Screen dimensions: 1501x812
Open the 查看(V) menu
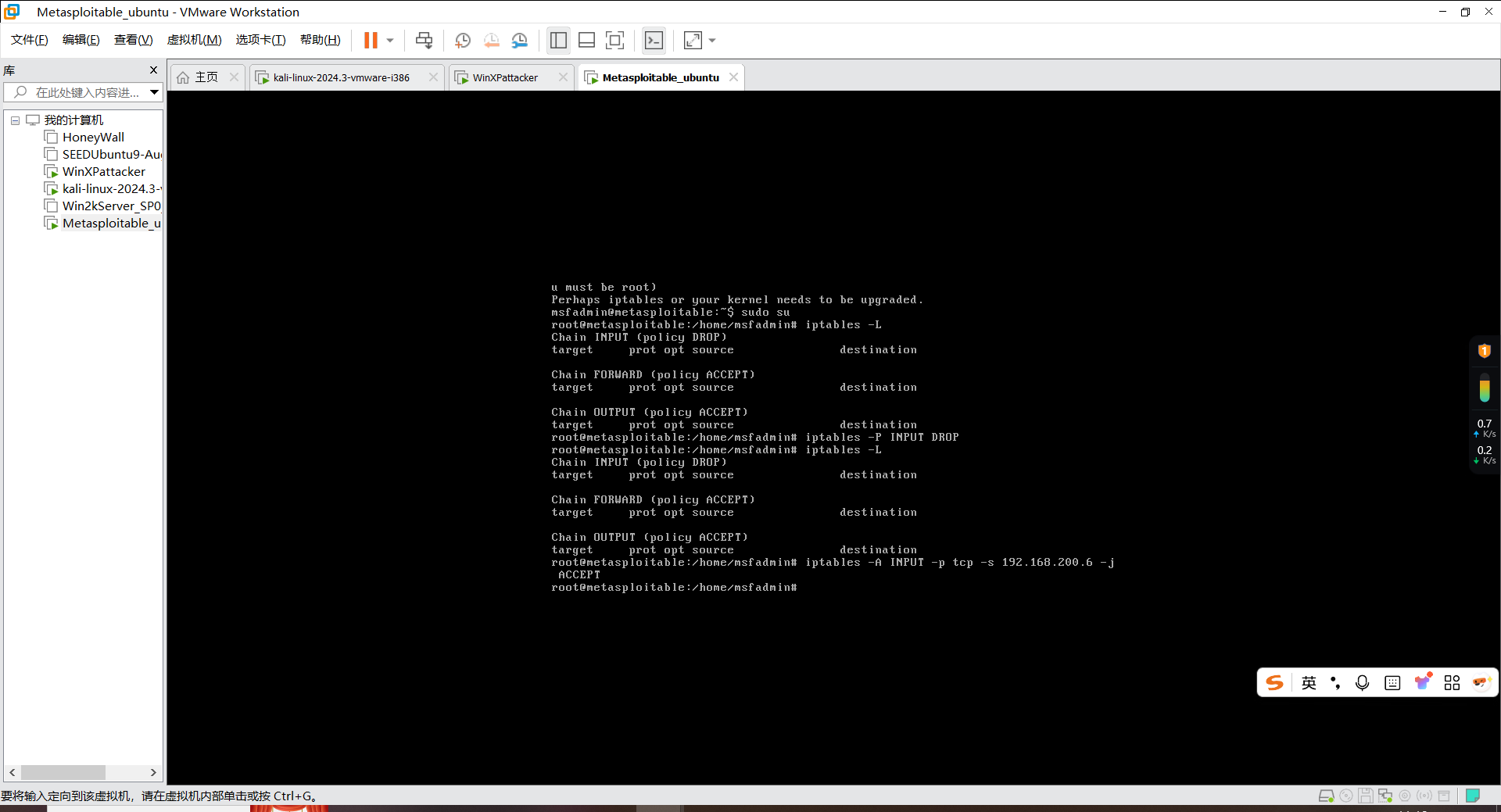[x=133, y=40]
